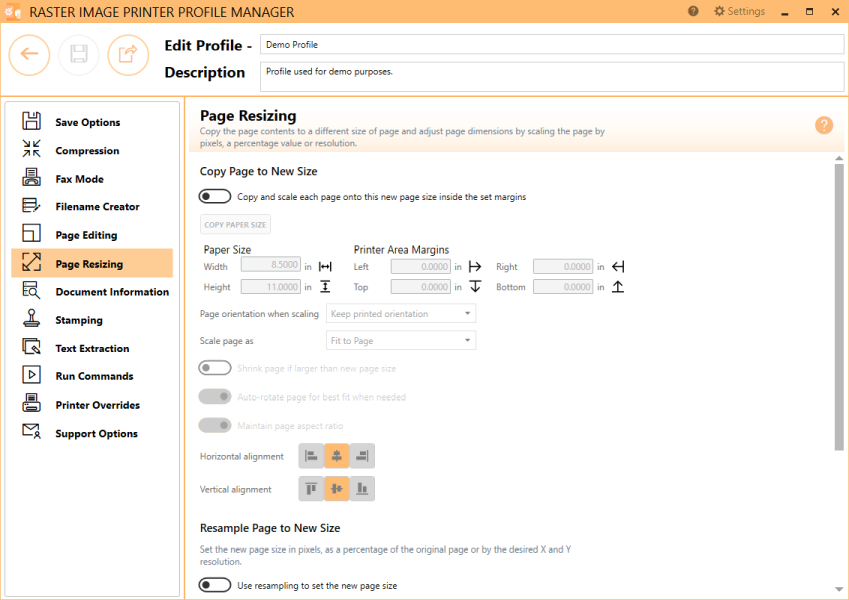Open Text Extraction section

(x=92, y=348)
